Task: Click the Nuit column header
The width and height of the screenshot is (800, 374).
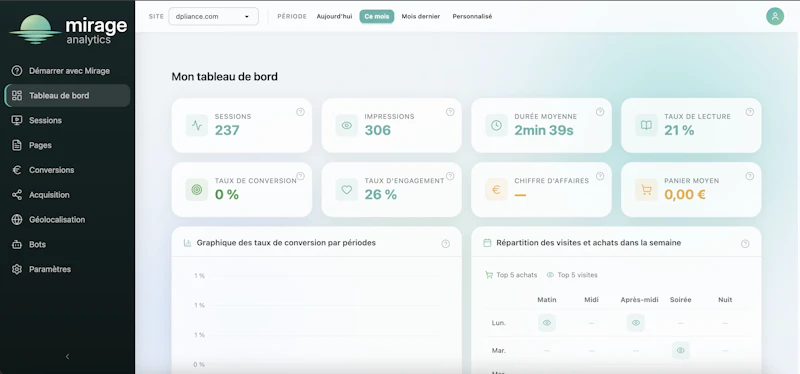Action: point(725,300)
